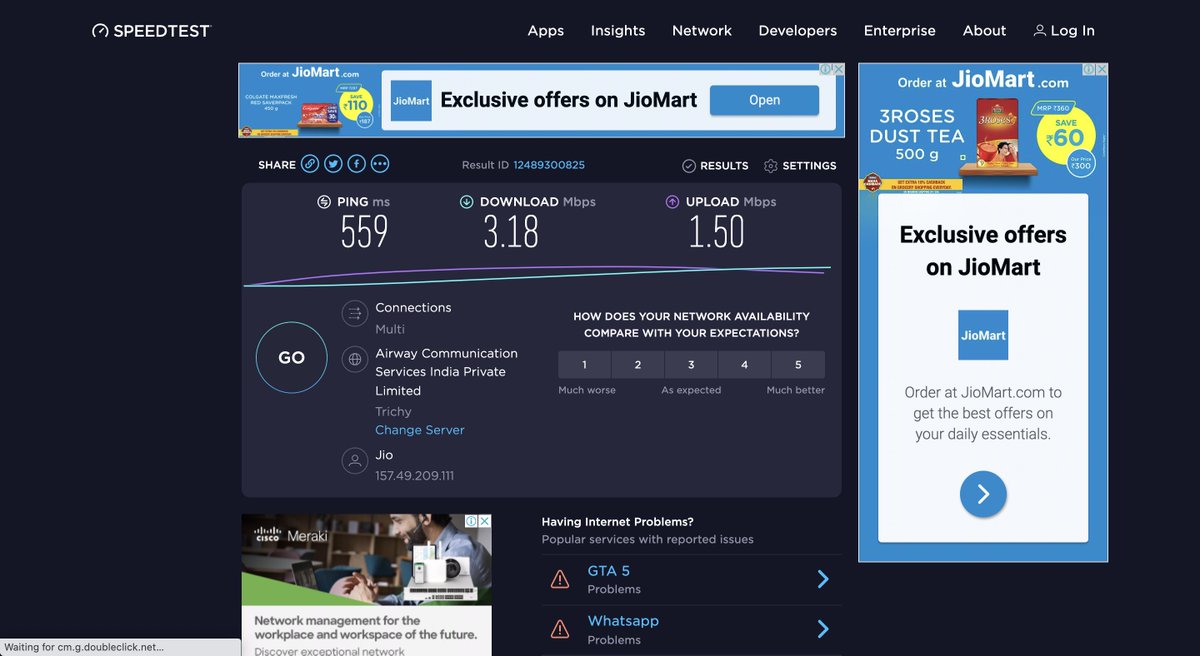Click chevron next to Whatsapp
This screenshot has height=656, width=1200.
(823, 629)
